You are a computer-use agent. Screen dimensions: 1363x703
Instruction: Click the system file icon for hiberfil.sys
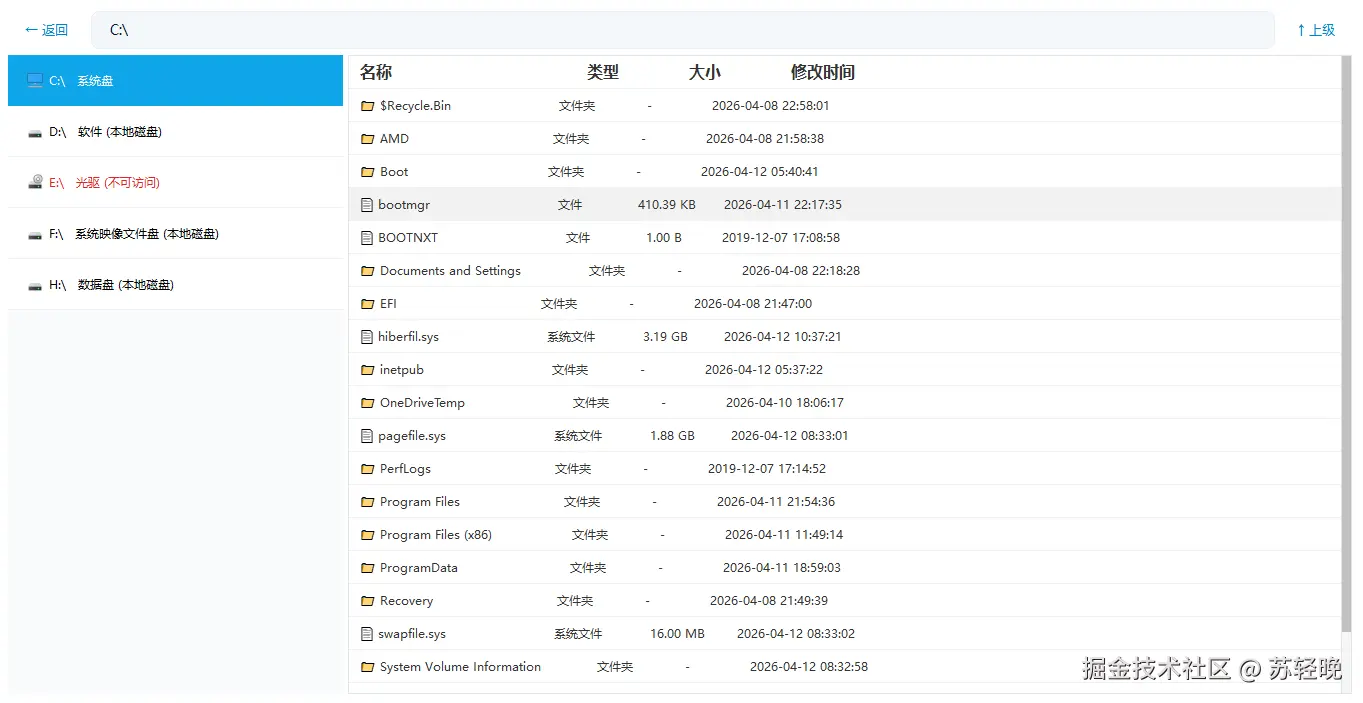pos(367,336)
